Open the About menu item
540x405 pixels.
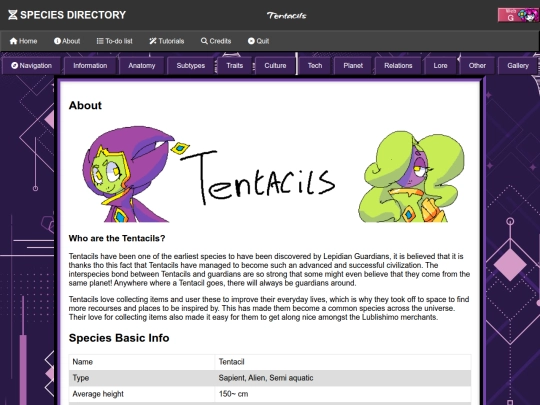(x=67, y=41)
